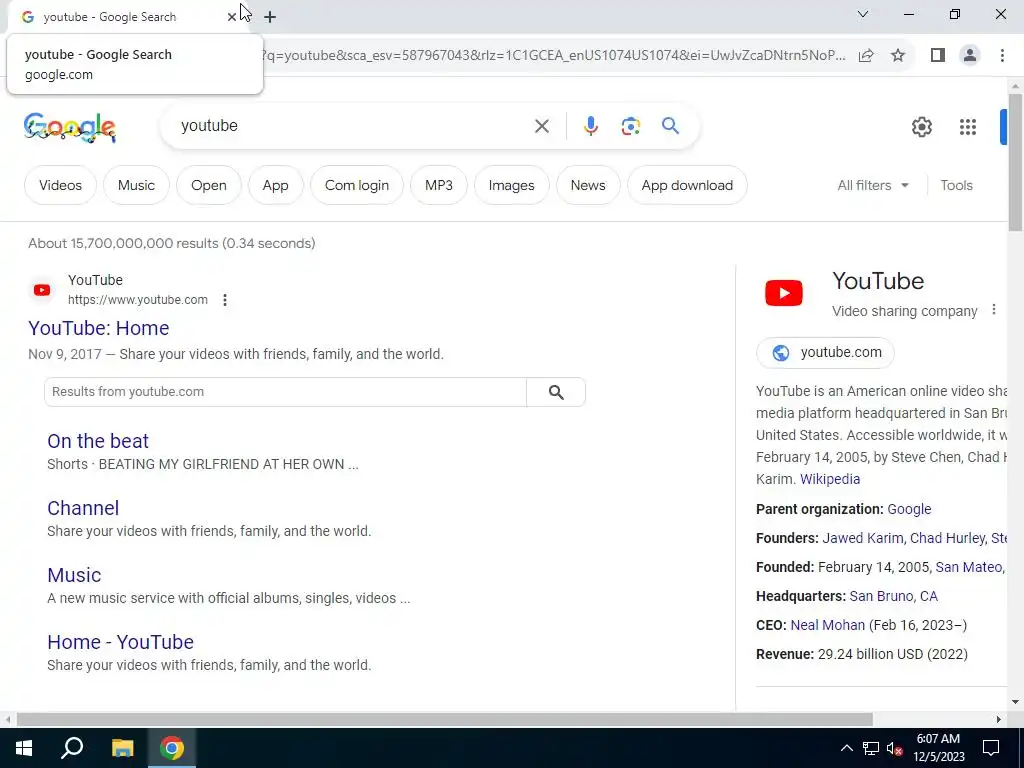Click Chrome icon in taskbar
This screenshot has height=768, width=1024.
(172, 748)
